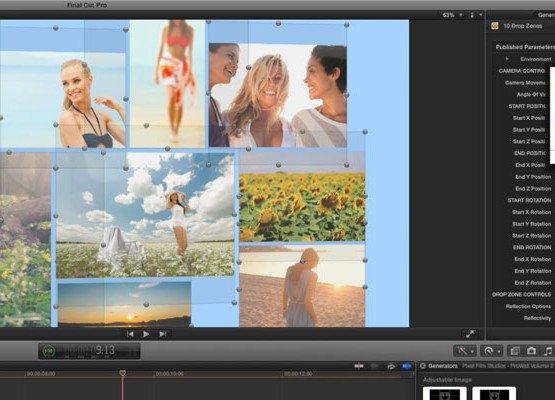Click the Angle Of View parameter label
Viewport: 555px width, 400px height.
pyautogui.click(x=531, y=95)
